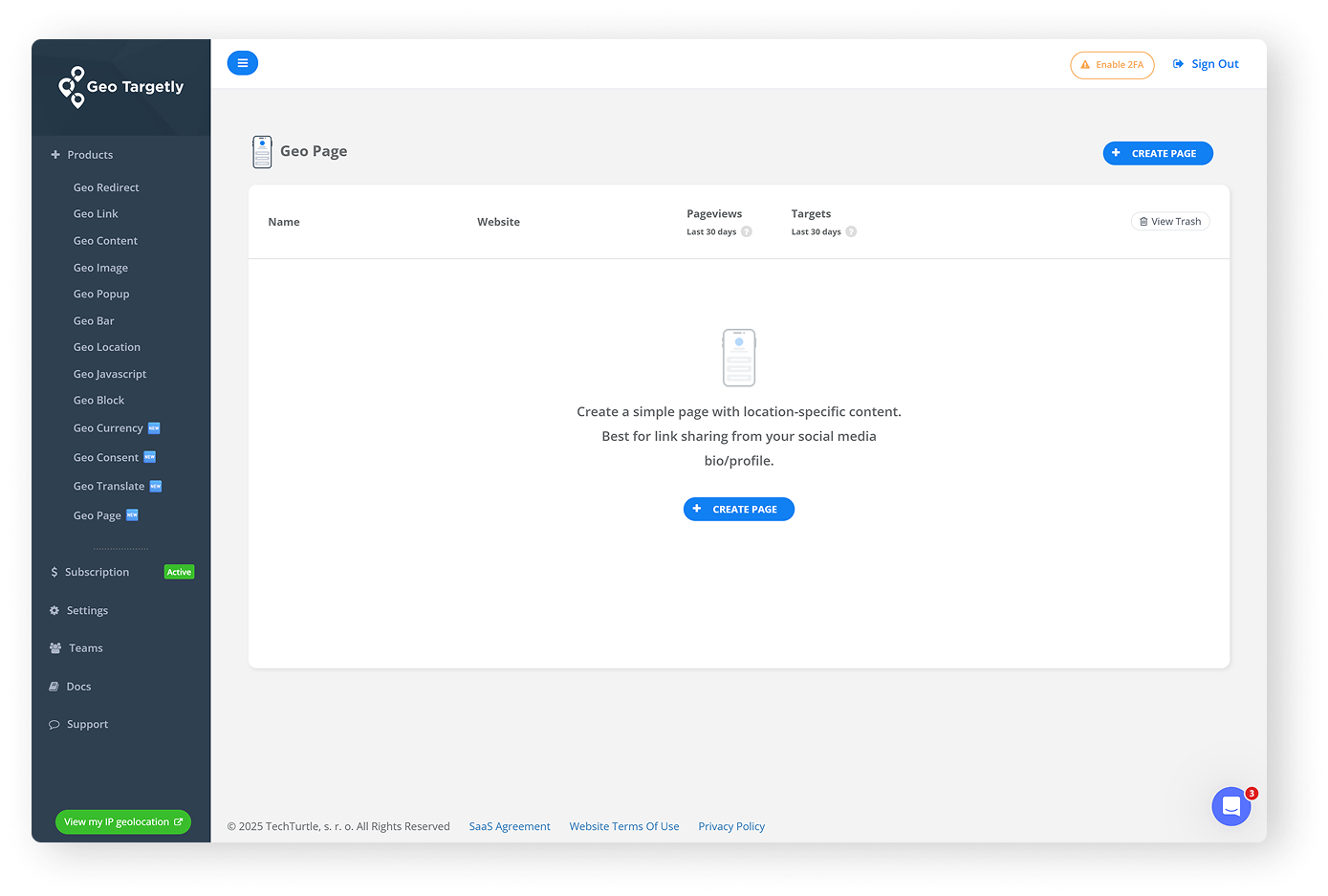Open the Teams page
The image size is (1328, 896).
tap(85, 648)
